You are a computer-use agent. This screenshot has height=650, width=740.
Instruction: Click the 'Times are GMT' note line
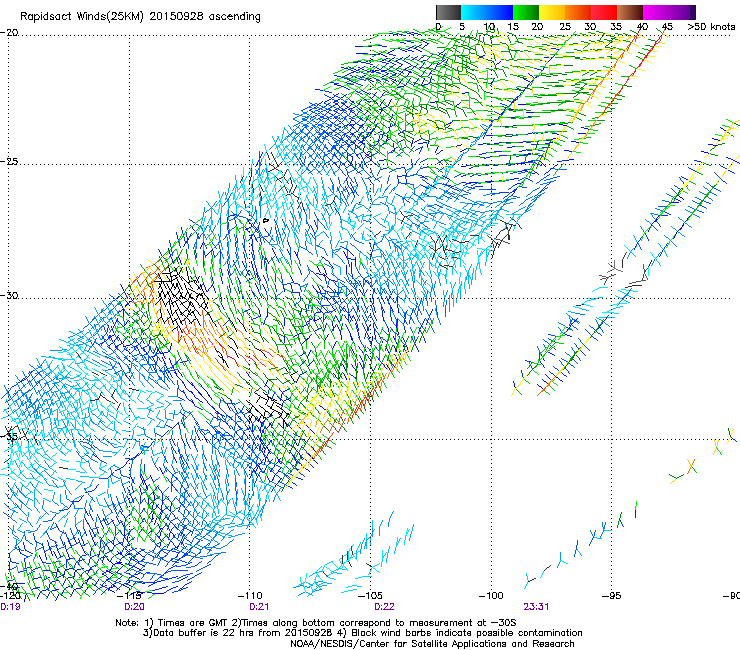[316, 623]
